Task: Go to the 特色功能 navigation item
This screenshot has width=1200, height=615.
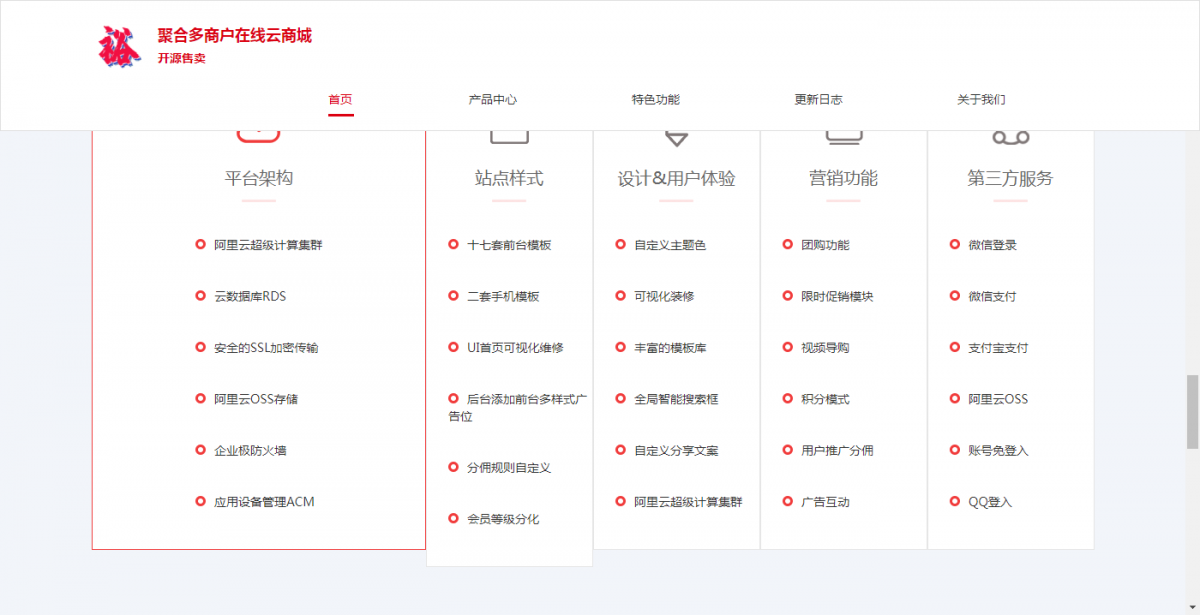Action: (655, 100)
